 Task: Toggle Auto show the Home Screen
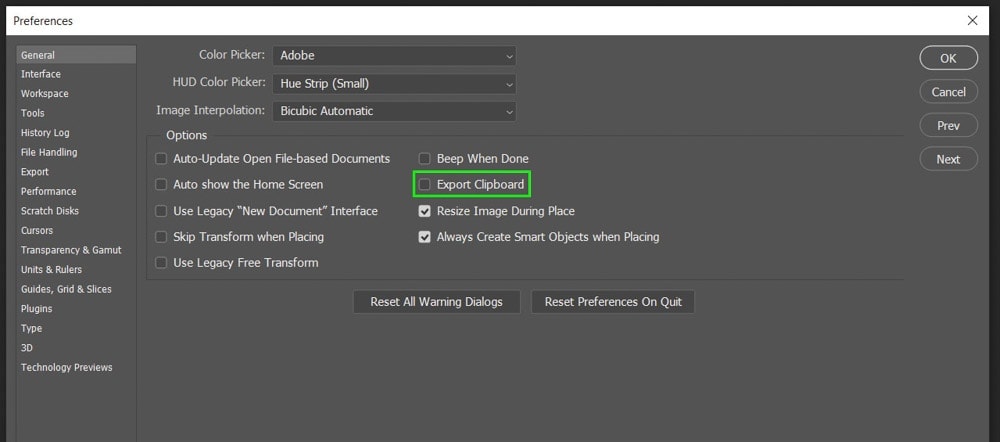click(x=161, y=184)
